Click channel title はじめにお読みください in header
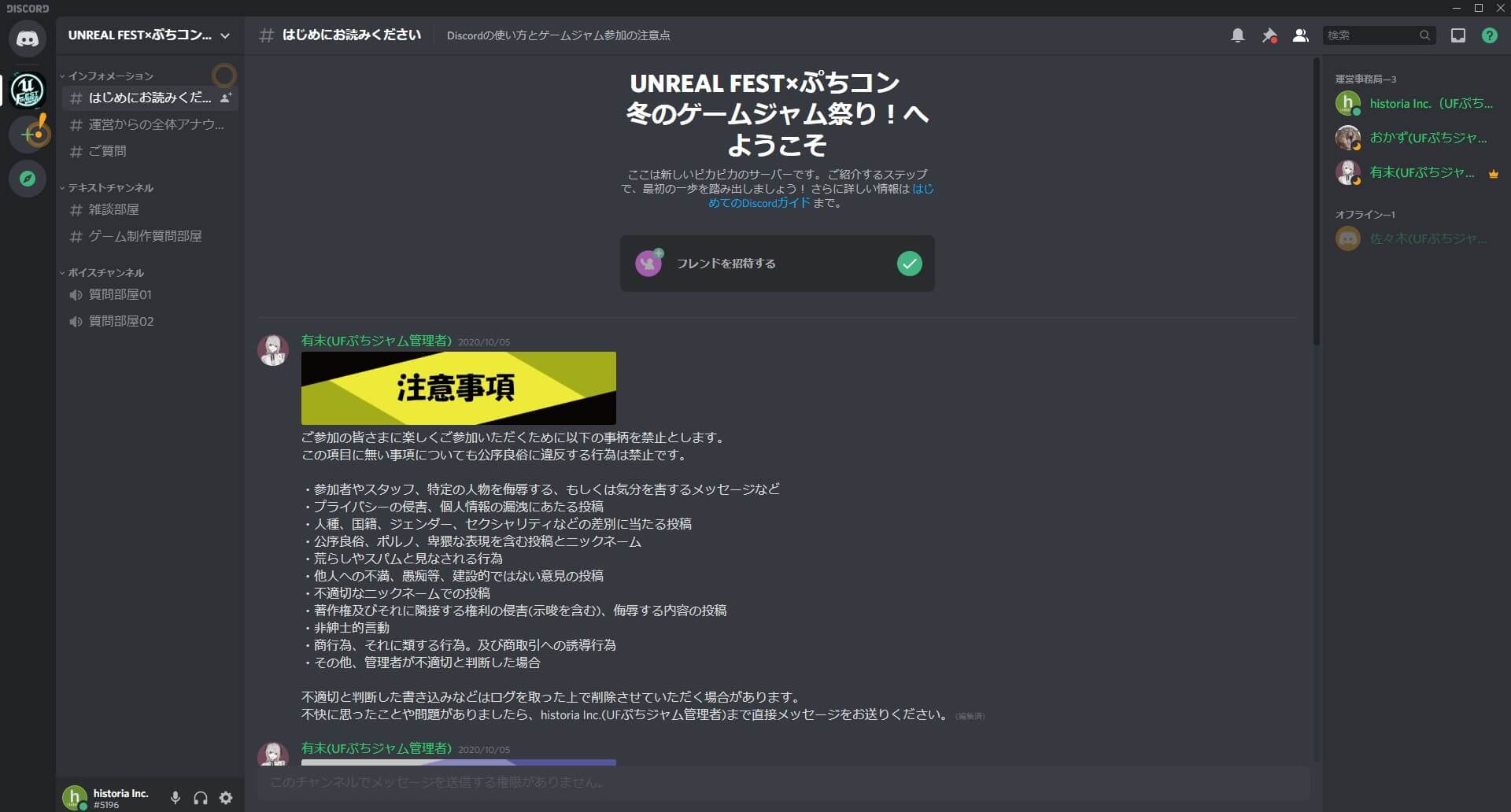This screenshot has width=1511, height=812. click(352, 35)
